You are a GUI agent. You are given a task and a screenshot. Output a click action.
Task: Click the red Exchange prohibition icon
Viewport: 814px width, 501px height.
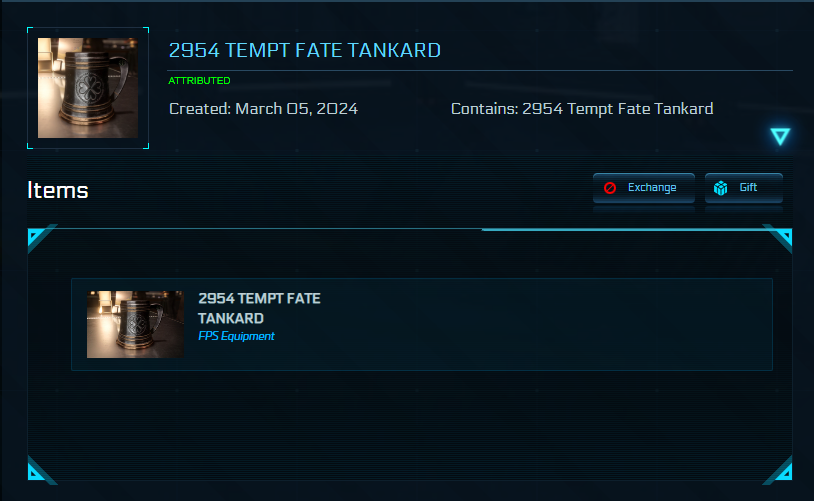pos(610,188)
